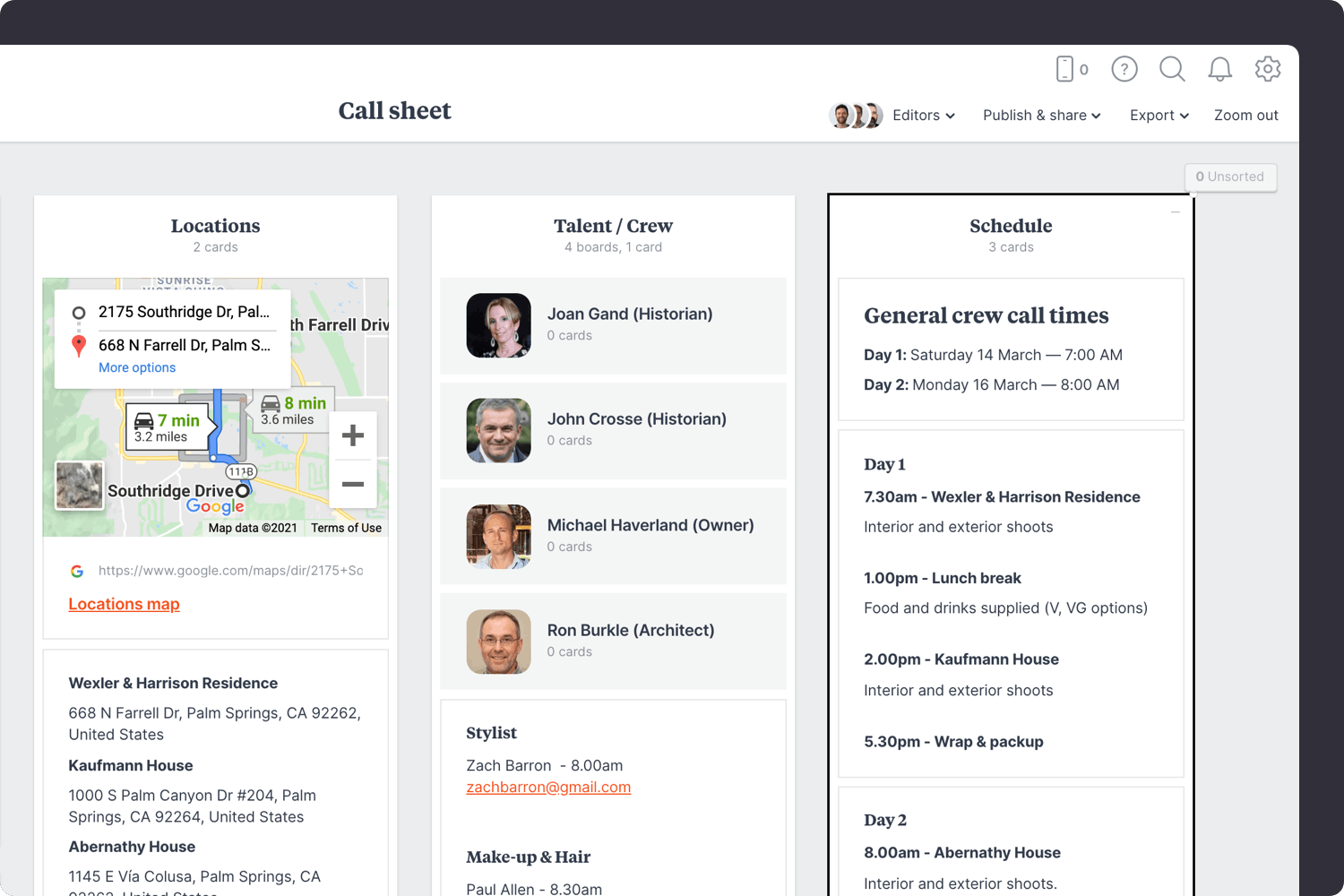This screenshot has width=1344, height=896.
Task: Click Joan Gand's photo thumbnail
Action: tap(498, 325)
